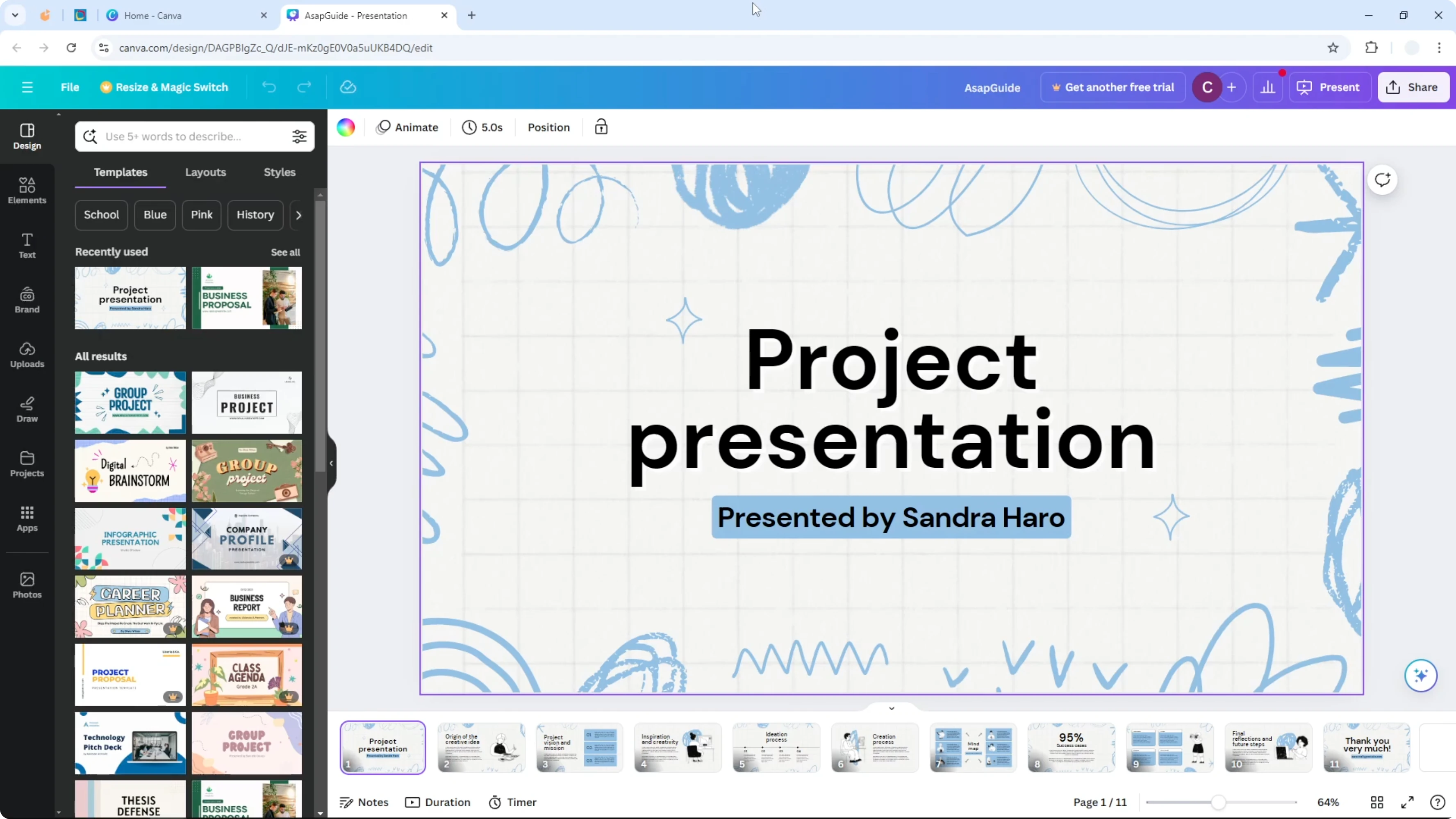1456x819 pixels.
Task: Open the Projects panel
Action: 27,464
